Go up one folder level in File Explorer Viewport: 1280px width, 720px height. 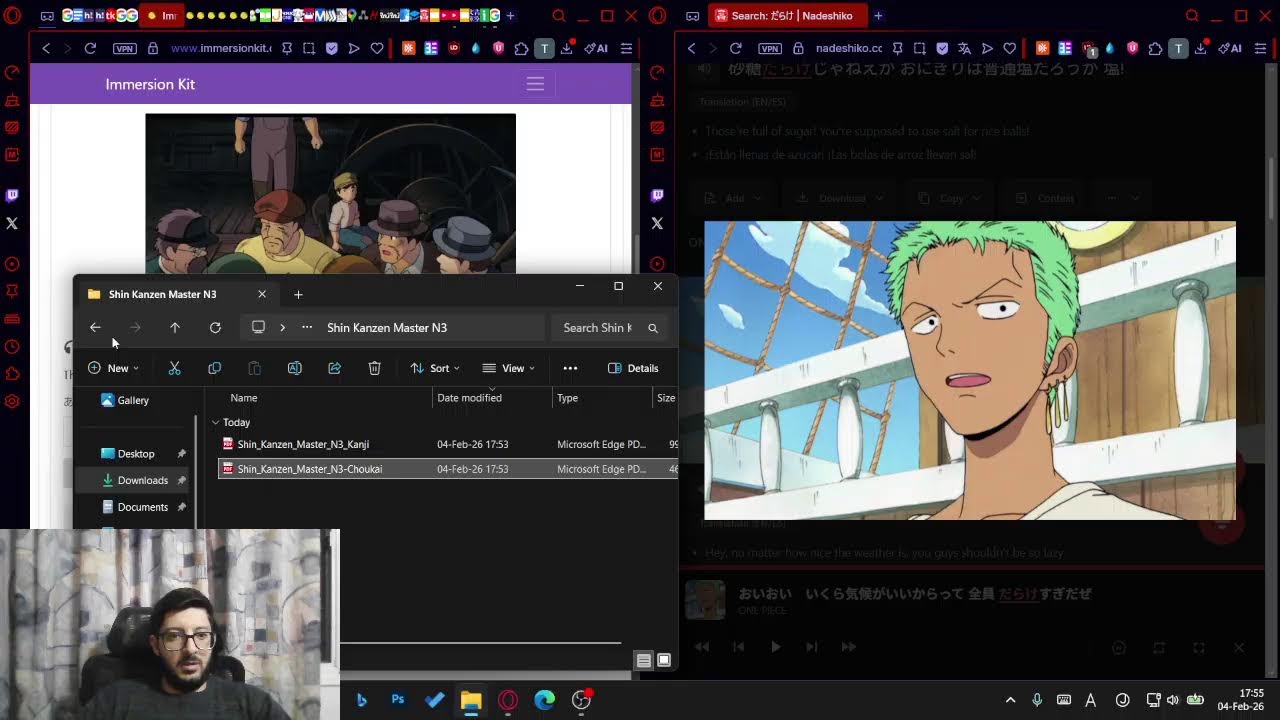(175, 327)
